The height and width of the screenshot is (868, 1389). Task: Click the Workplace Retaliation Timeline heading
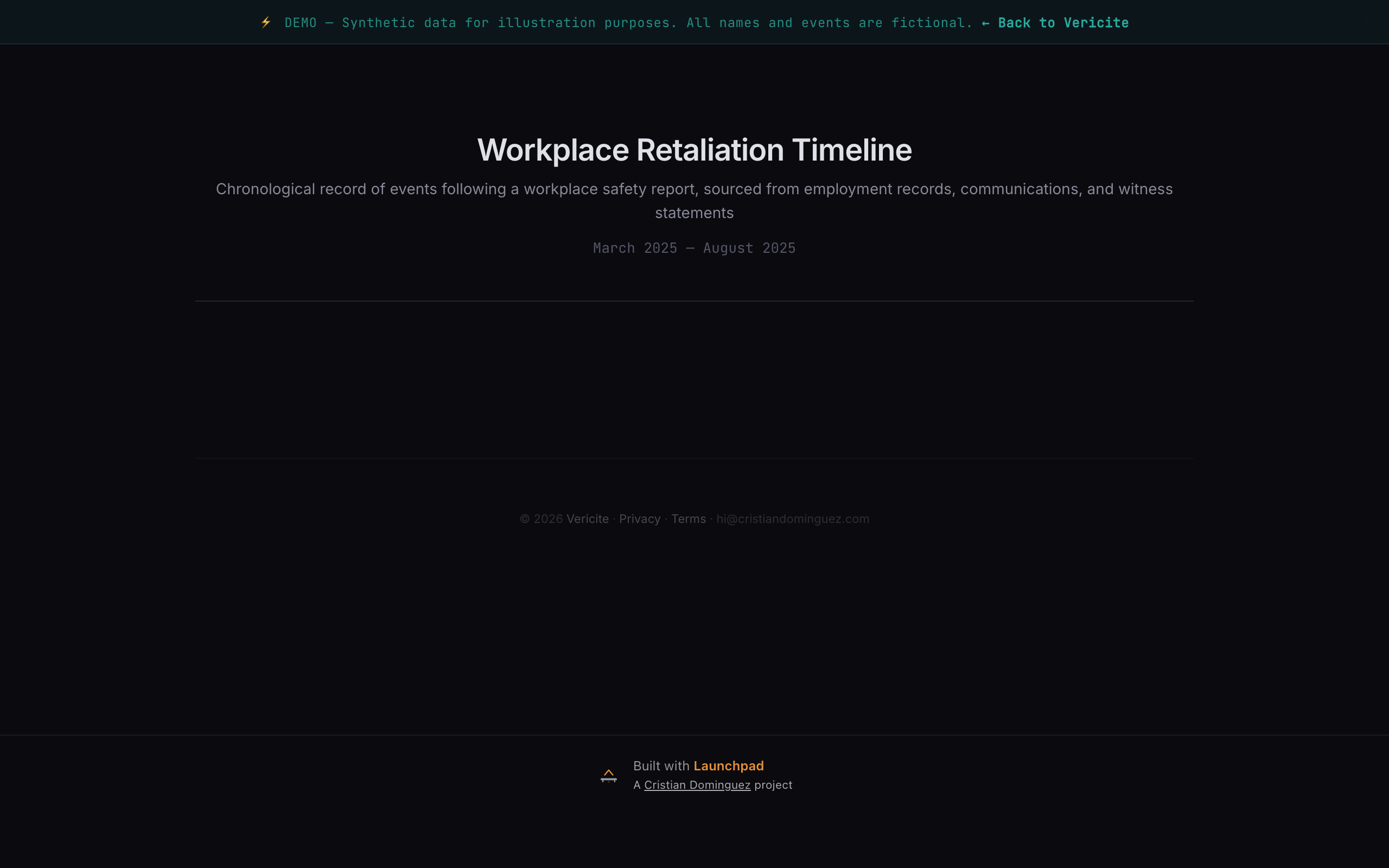click(694, 149)
